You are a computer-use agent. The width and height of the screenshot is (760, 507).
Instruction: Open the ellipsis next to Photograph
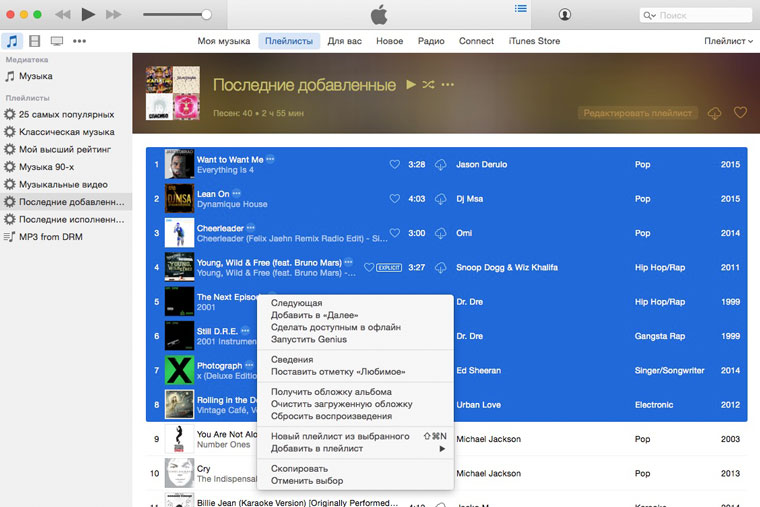[249, 365]
